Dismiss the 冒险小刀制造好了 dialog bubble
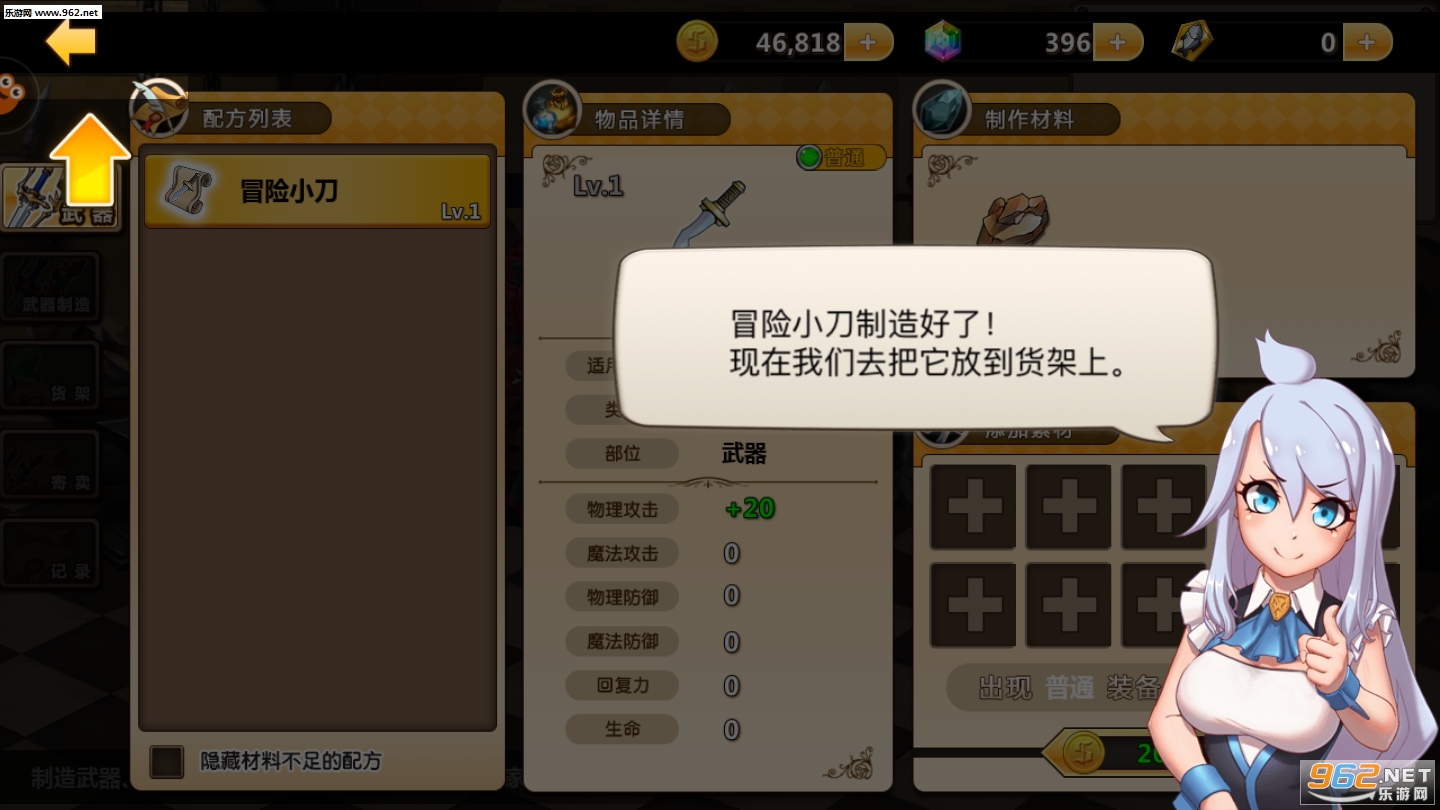The image size is (1440, 810). pyautogui.click(x=914, y=341)
